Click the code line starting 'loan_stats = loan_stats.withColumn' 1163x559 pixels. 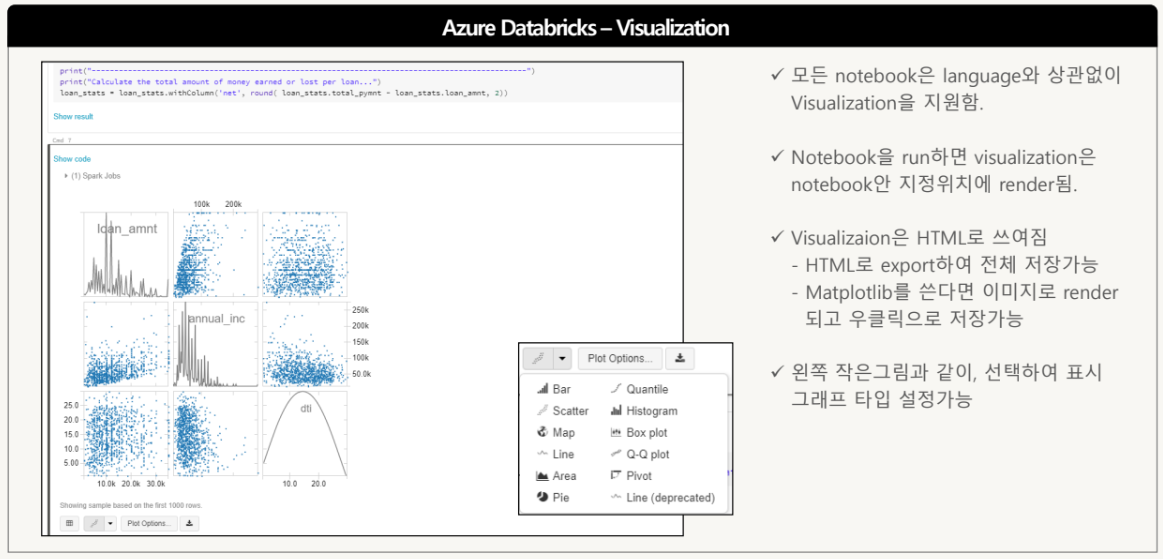283,93
